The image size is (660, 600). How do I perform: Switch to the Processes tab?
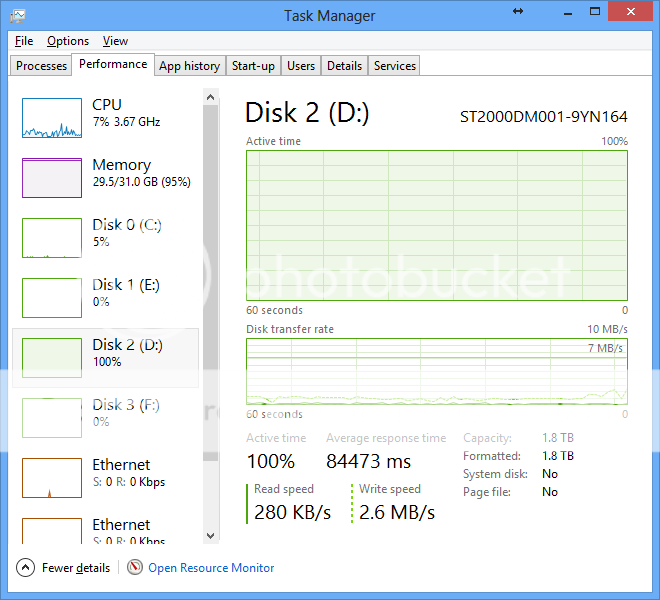(42, 66)
